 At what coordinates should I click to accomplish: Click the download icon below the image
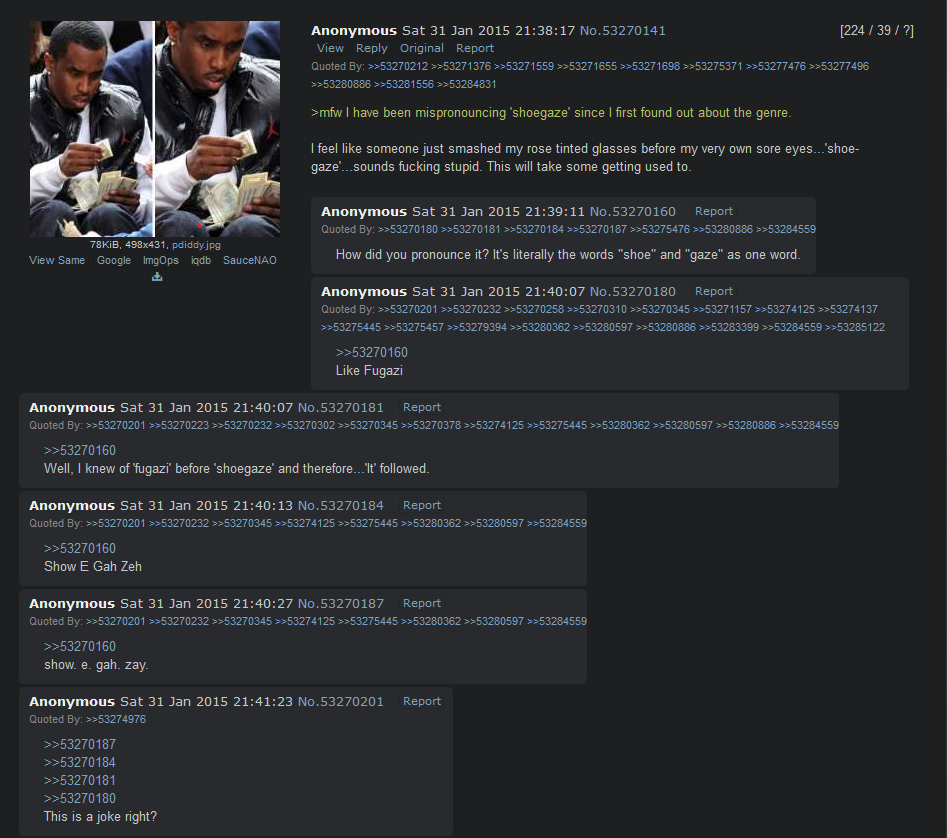(157, 277)
